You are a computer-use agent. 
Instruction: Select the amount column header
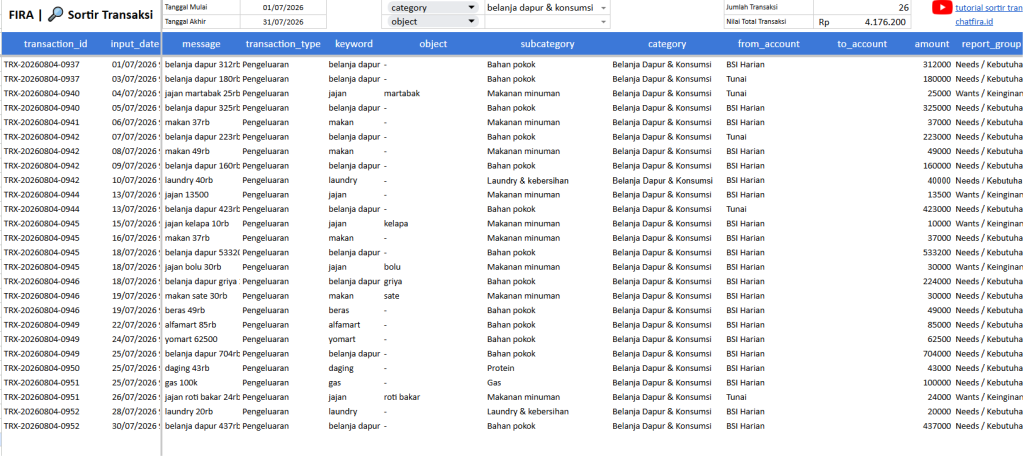(x=932, y=44)
